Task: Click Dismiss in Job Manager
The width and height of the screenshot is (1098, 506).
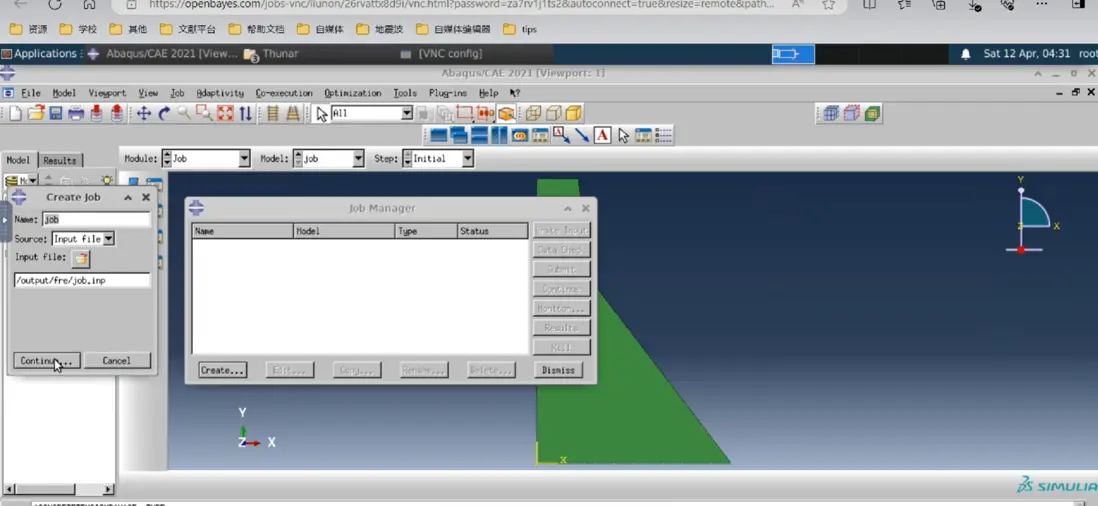Action: click(x=558, y=370)
